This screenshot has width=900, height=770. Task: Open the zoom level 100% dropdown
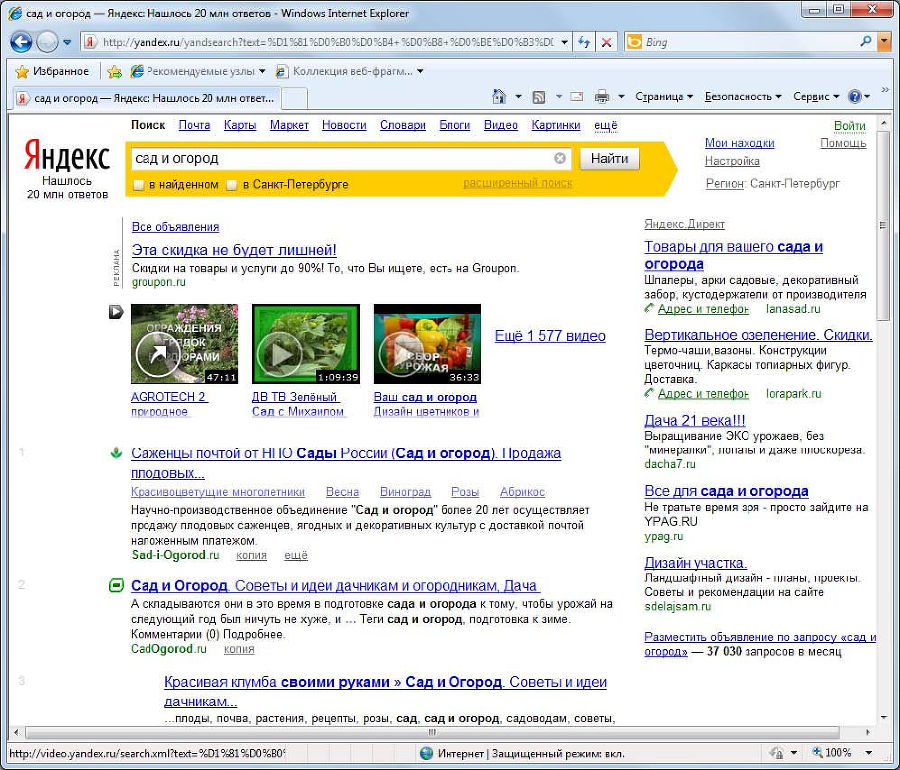pyautogui.click(x=843, y=753)
